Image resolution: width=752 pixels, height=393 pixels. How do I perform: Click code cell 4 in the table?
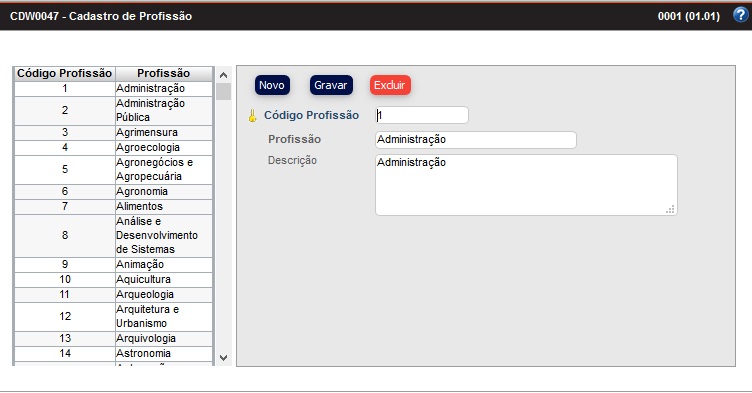point(65,147)
